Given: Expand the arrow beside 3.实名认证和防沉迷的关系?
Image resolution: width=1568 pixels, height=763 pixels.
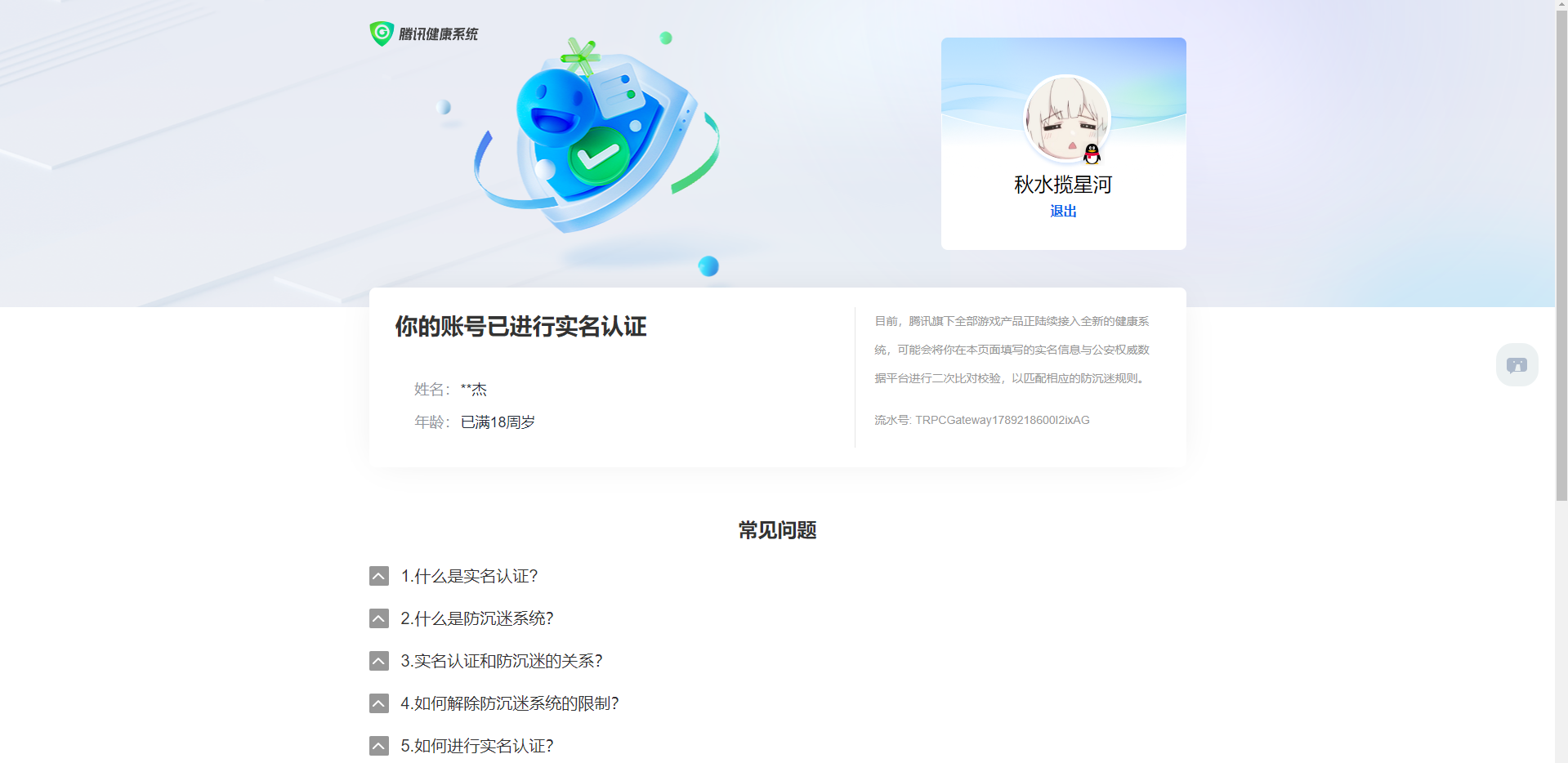Looking at the screenshot, I should [379, 661].
